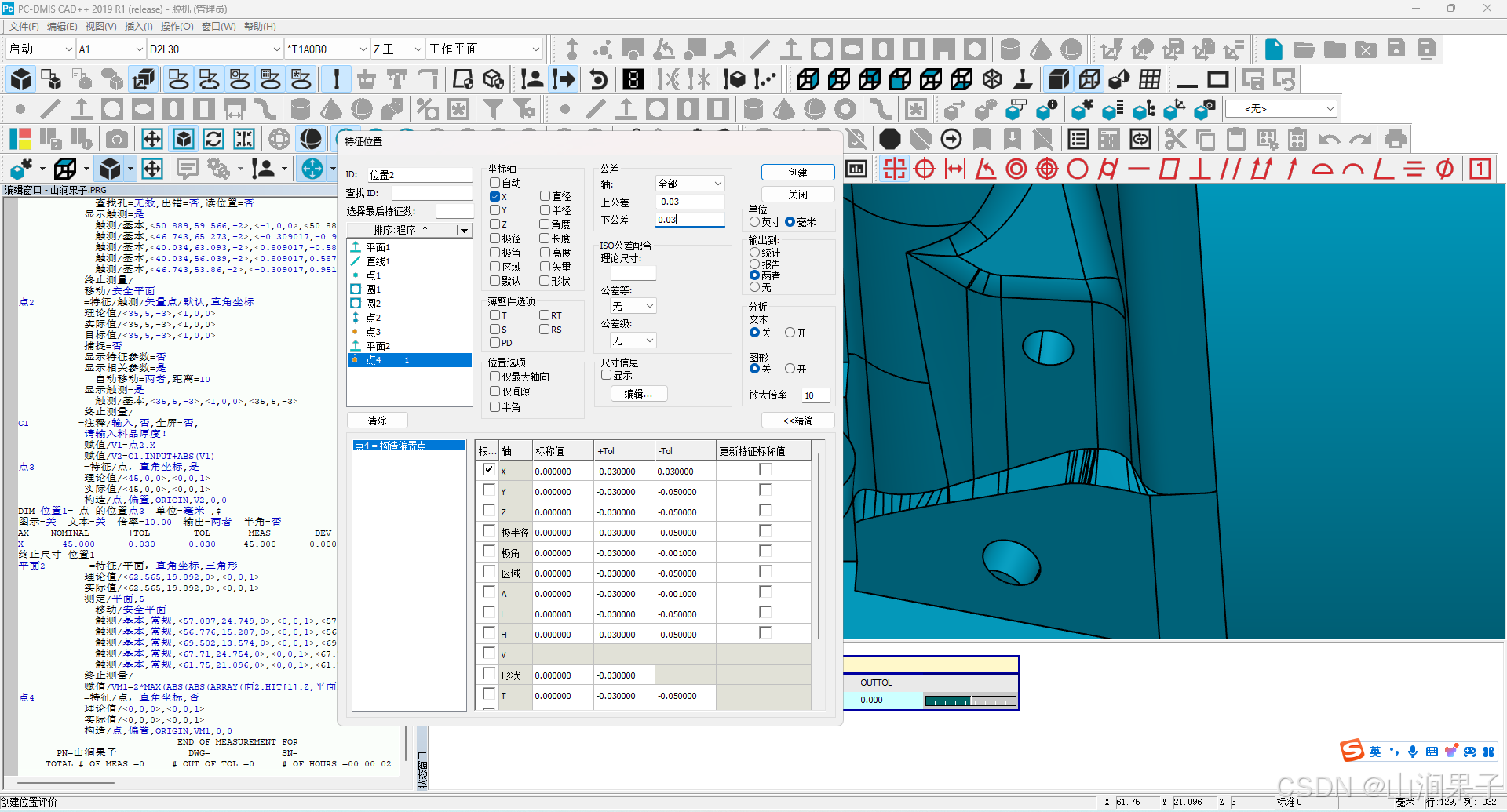Click the save disk icon
Image resolution: width=1507 pixels, height=812 pixels.
pyautogui.click(x=1396, y=49)
